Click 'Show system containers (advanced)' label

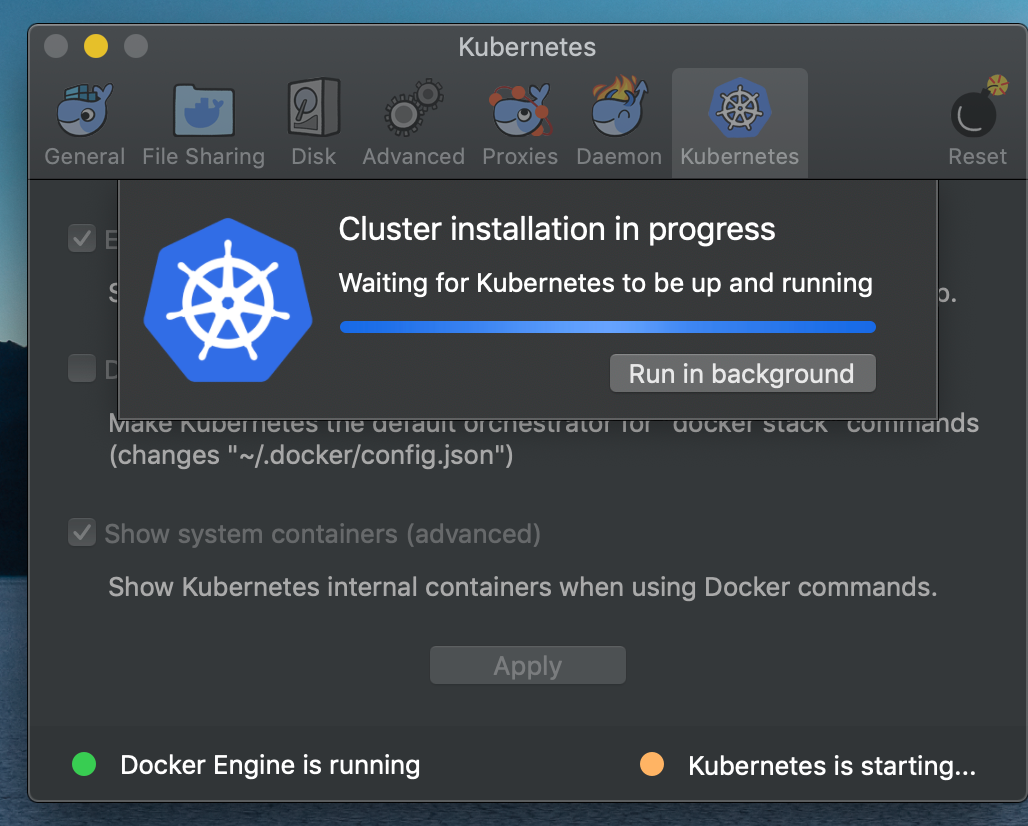(323, 534)
